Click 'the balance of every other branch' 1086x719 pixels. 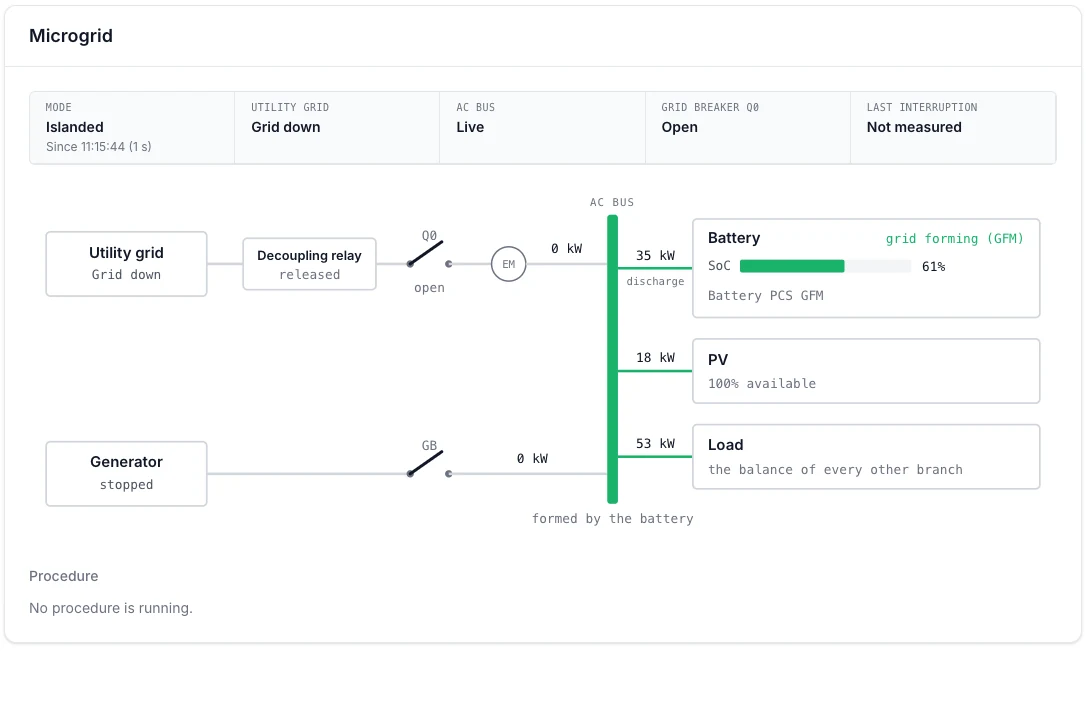(835, 470)
